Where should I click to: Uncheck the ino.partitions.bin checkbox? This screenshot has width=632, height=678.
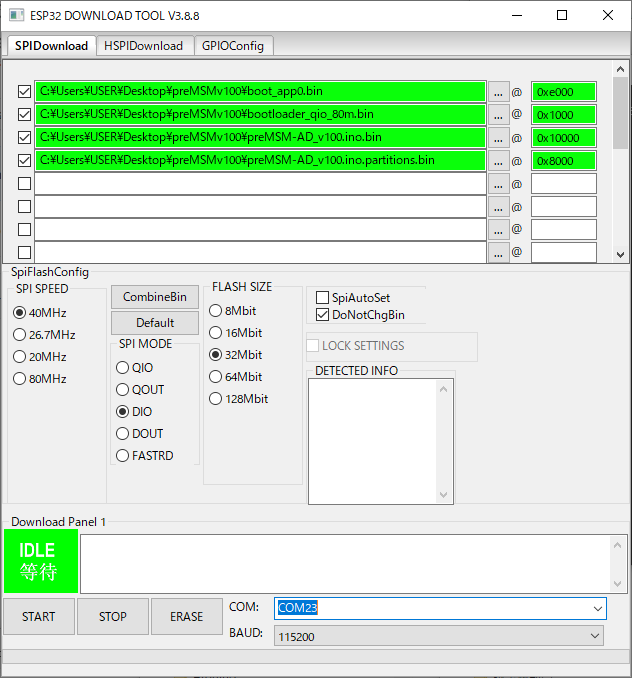pos(25,160)
